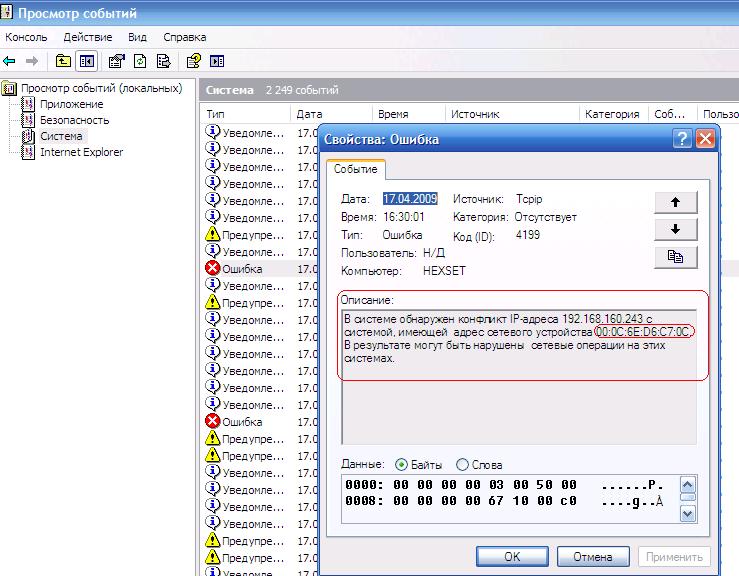Toggle the console tree show/hide icon

pyautogui.click(x=86, y=60)
